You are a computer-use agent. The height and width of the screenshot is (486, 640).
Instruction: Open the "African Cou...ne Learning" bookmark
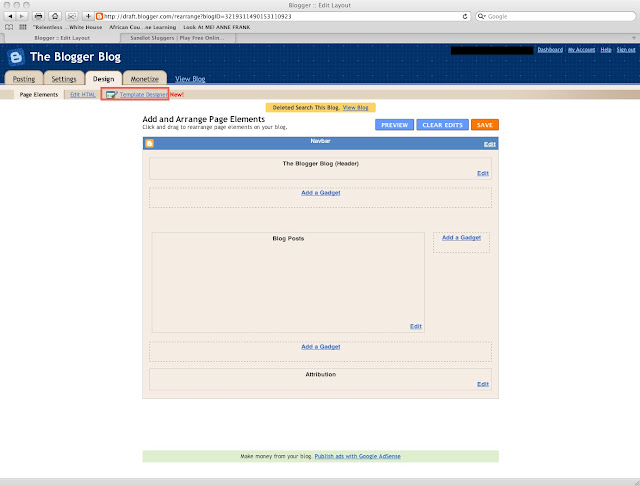[142, 27]
